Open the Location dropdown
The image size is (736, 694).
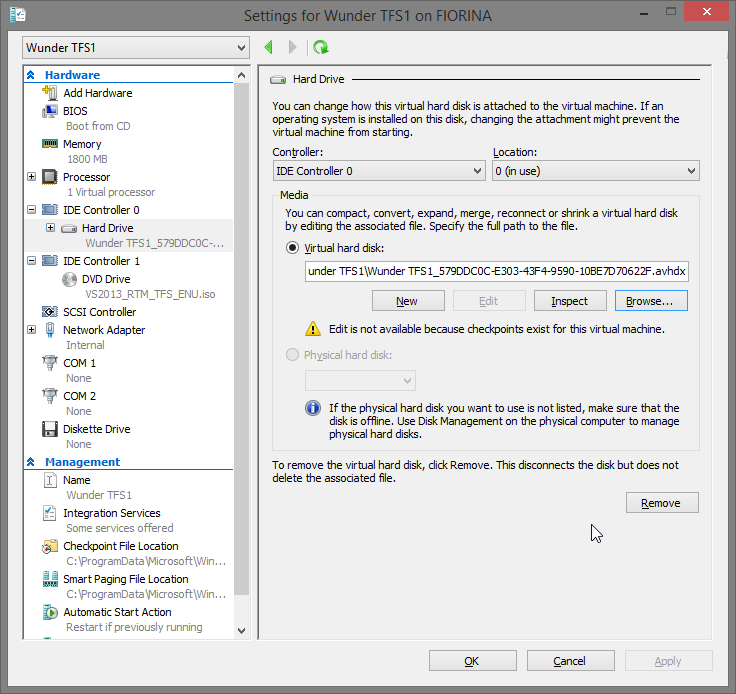pos(596,171)
